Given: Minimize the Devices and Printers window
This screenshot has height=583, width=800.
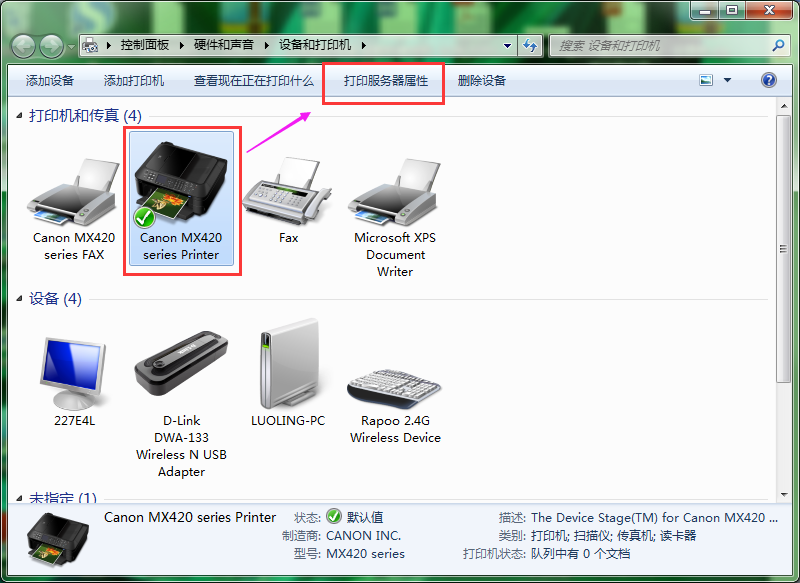Looking at the screenshot, I should pos(705,10).
